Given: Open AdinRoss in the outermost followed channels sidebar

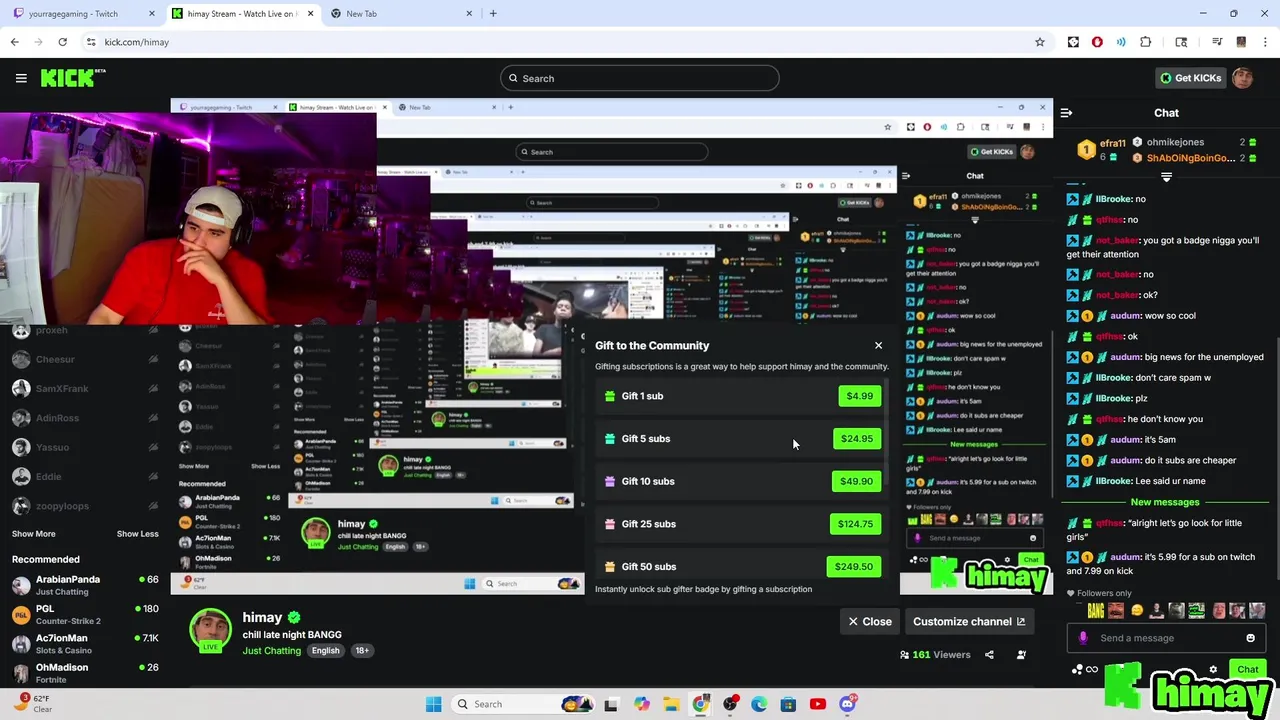Looking at the screenshot, I should (85, 418).
